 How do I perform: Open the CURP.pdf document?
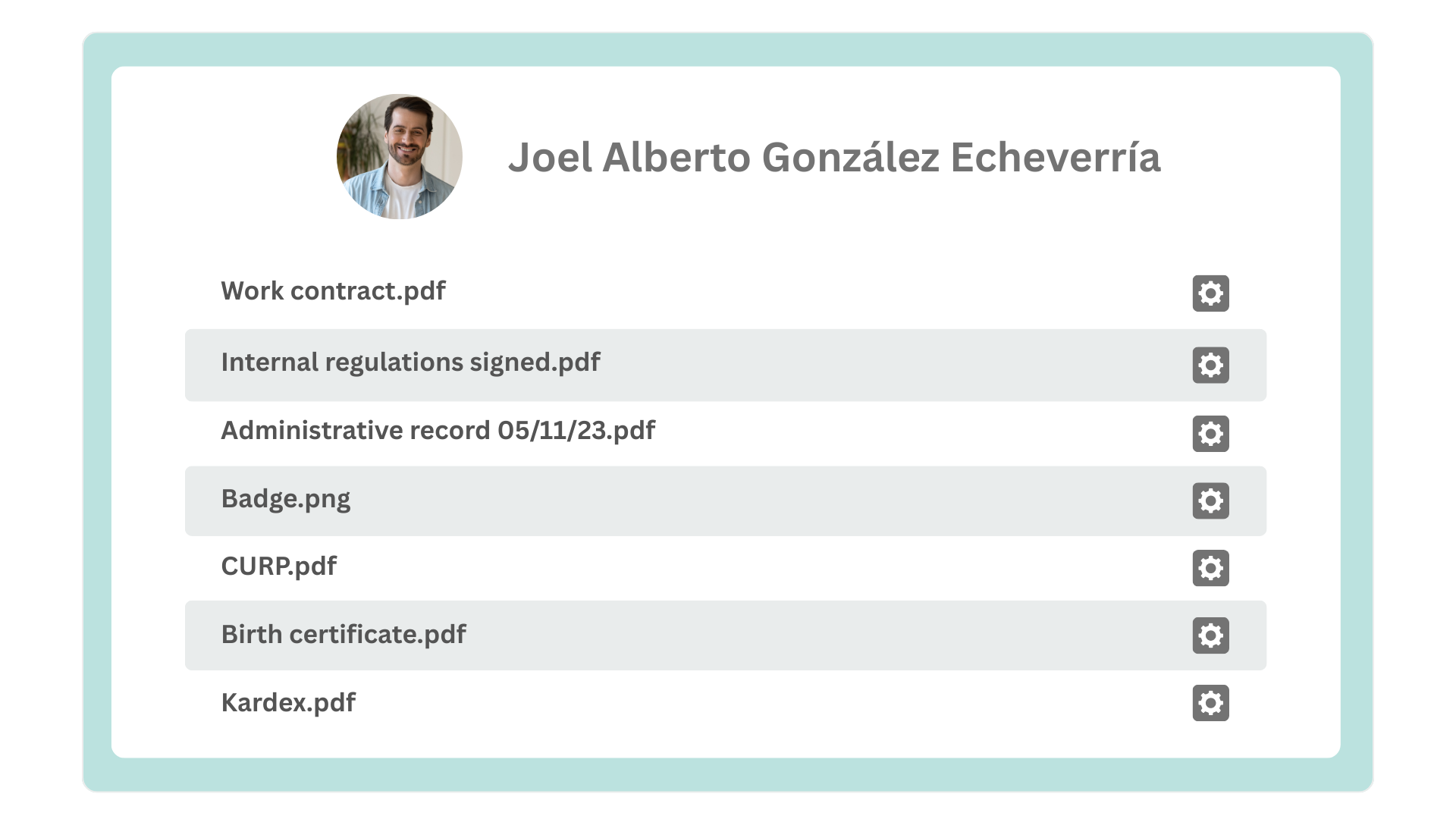[x=278, y=566]
